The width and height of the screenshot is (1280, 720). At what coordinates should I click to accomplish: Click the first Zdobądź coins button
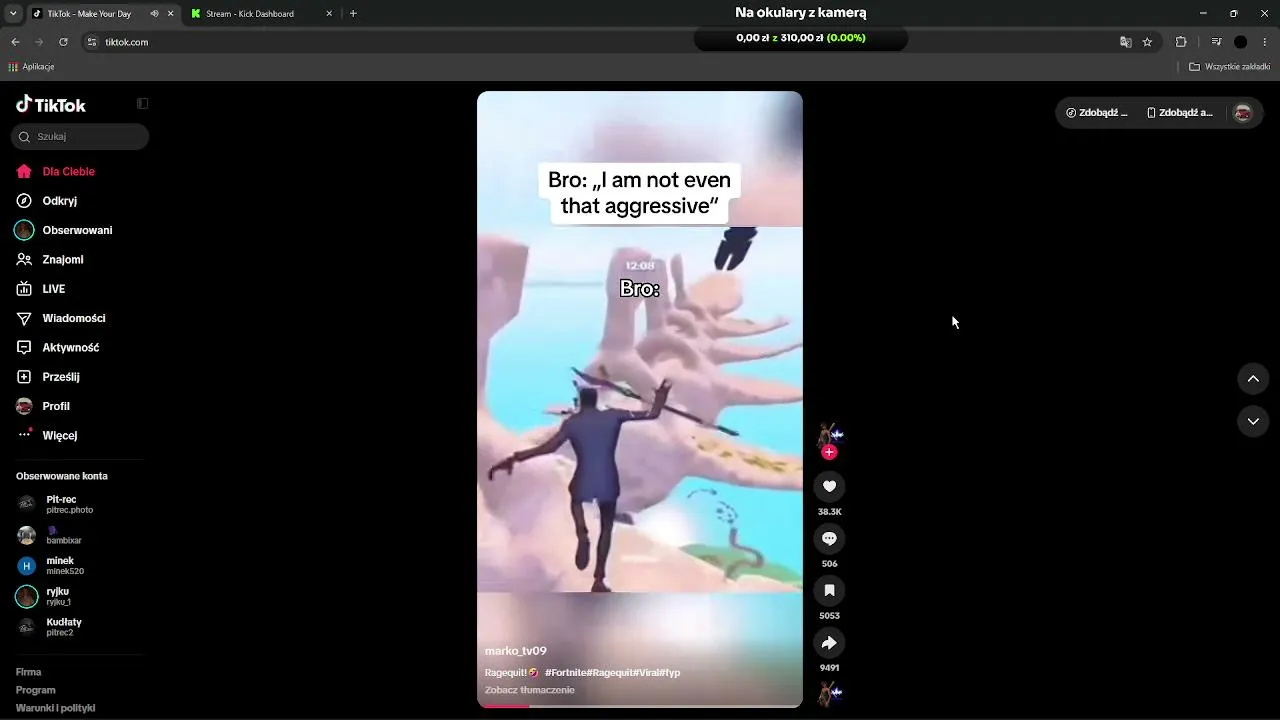pos(1097,113)
